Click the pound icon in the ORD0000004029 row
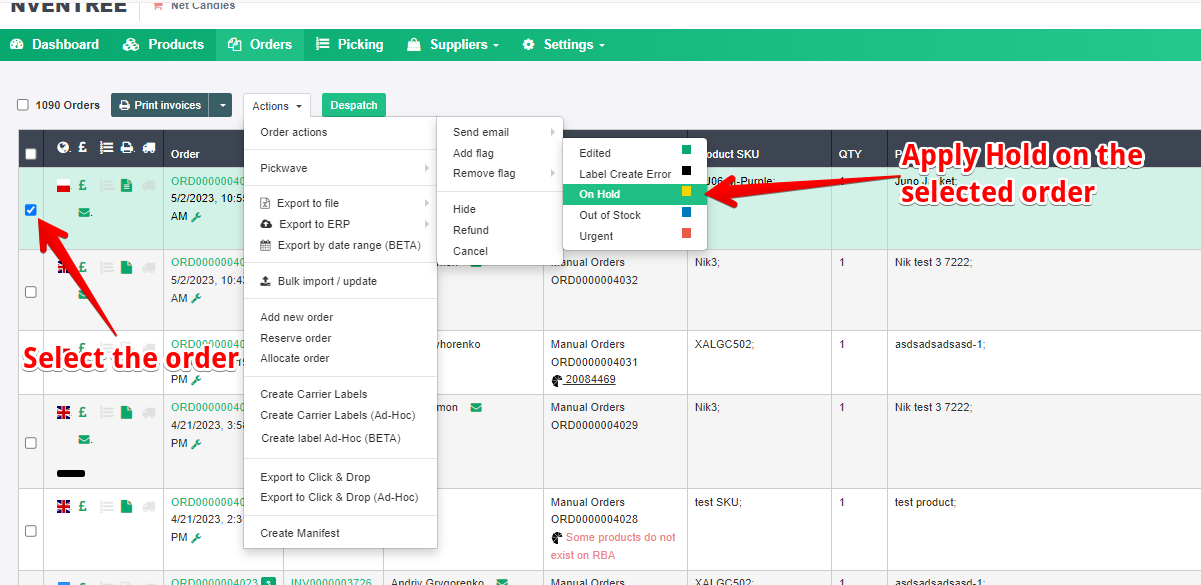Viewport: 1201px width, 585px height. [x=83, y=412]
